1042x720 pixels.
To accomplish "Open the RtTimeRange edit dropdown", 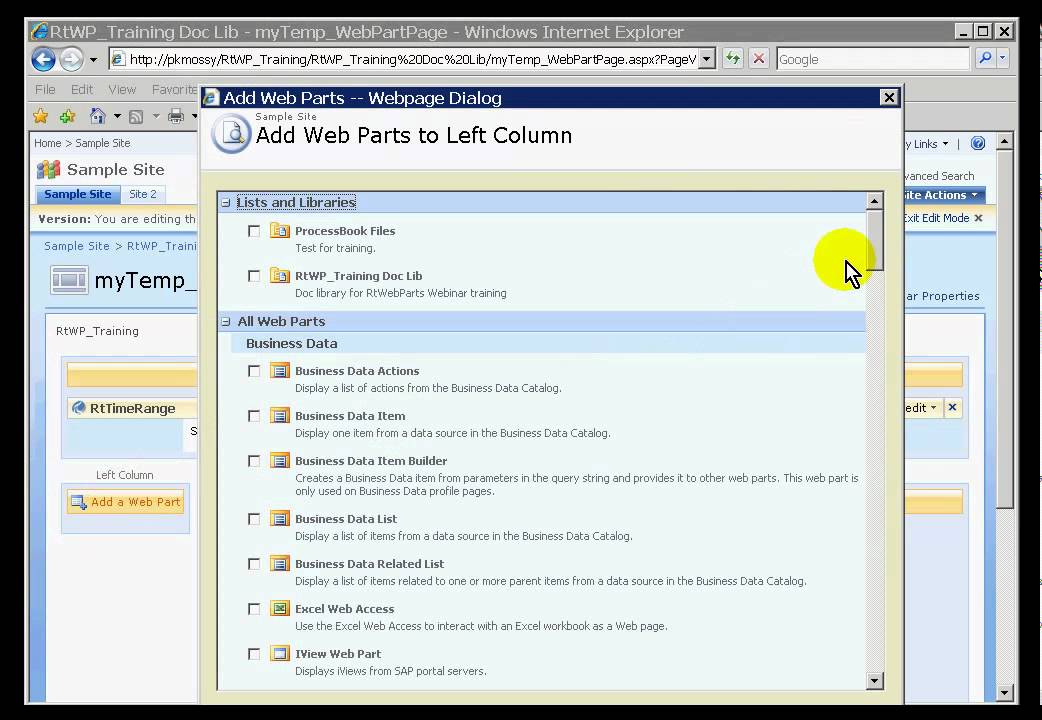I will (921, 408).
